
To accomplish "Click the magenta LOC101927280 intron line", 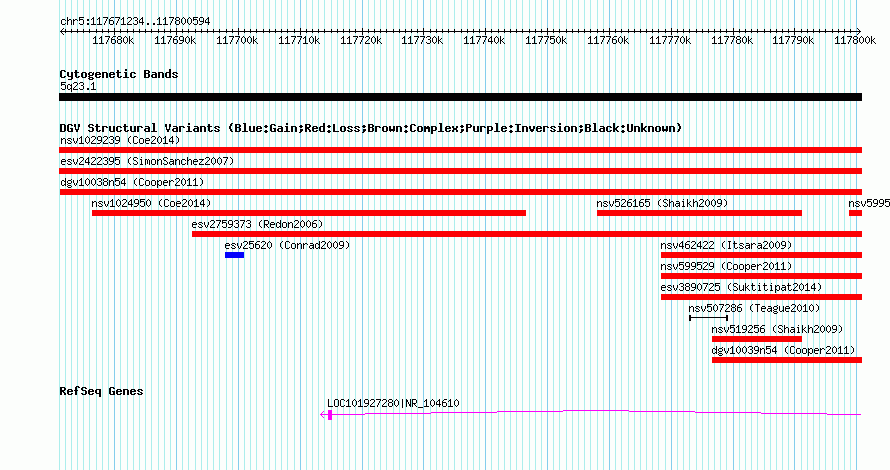I will pos(597,412).
